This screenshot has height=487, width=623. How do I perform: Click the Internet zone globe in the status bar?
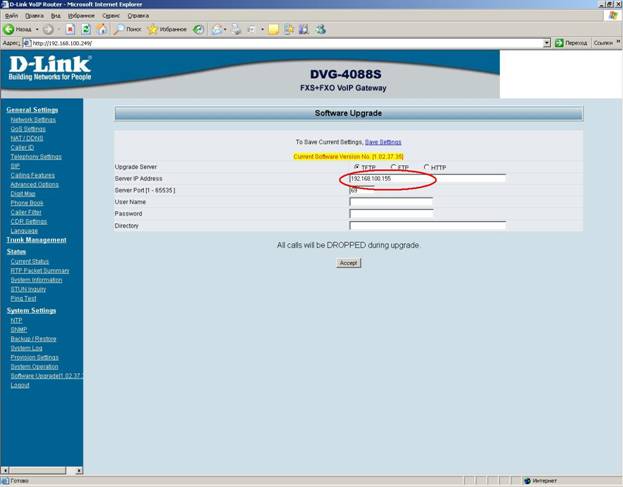tap(527, 481)
